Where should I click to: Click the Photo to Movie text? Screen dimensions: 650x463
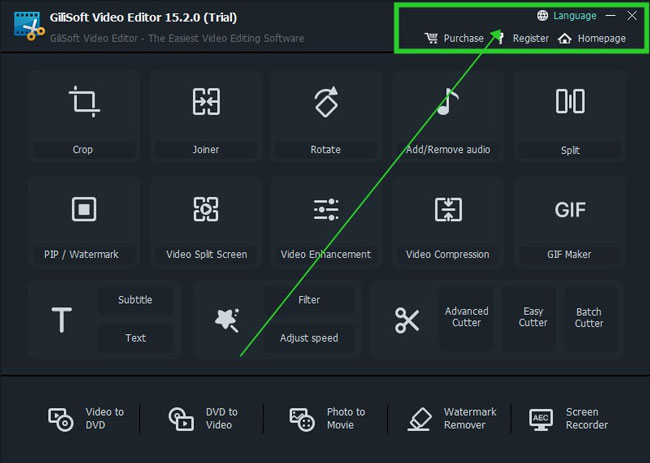[346, 418]
